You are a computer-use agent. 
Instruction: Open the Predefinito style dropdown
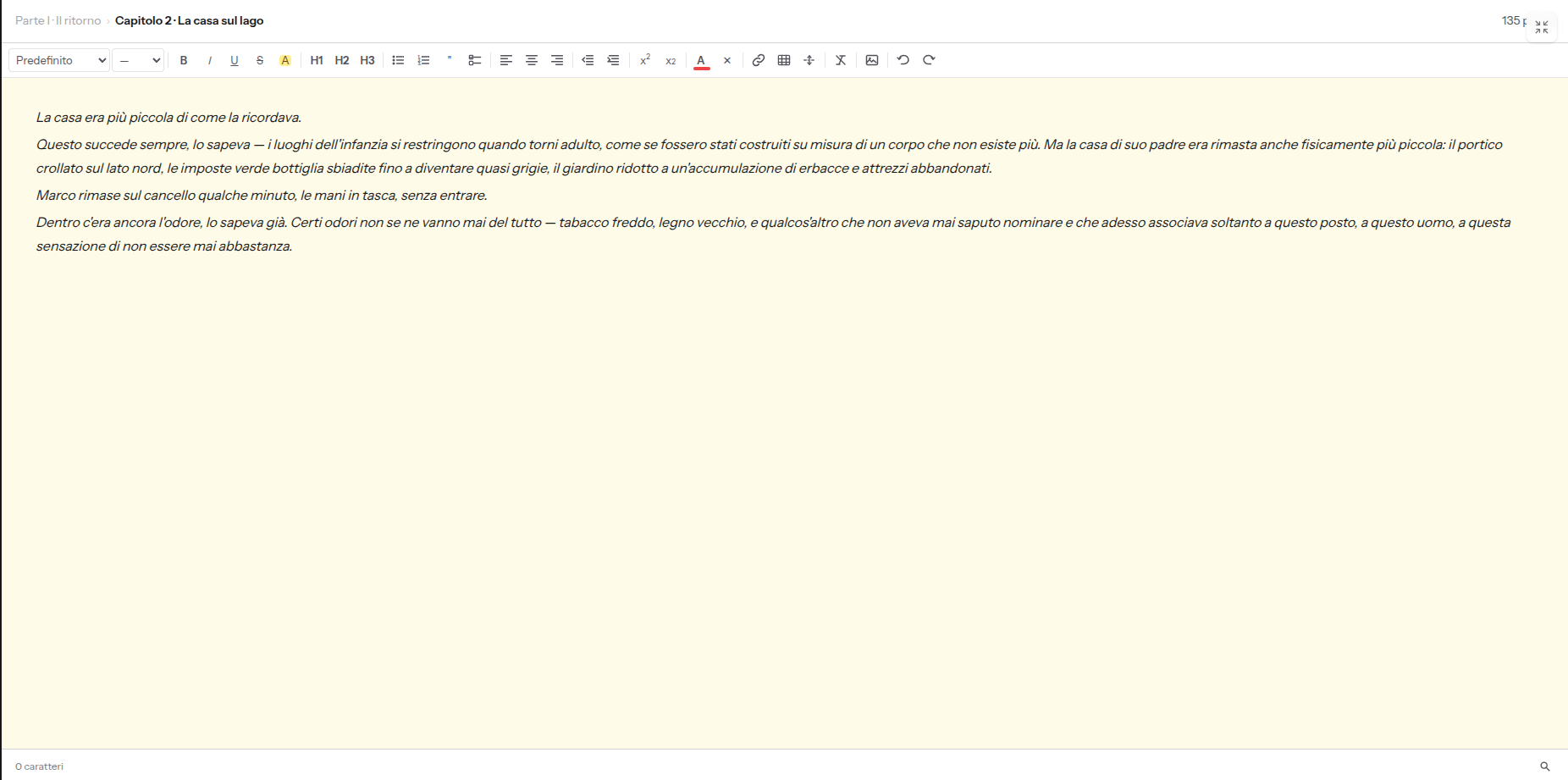(x=59, y=60)
